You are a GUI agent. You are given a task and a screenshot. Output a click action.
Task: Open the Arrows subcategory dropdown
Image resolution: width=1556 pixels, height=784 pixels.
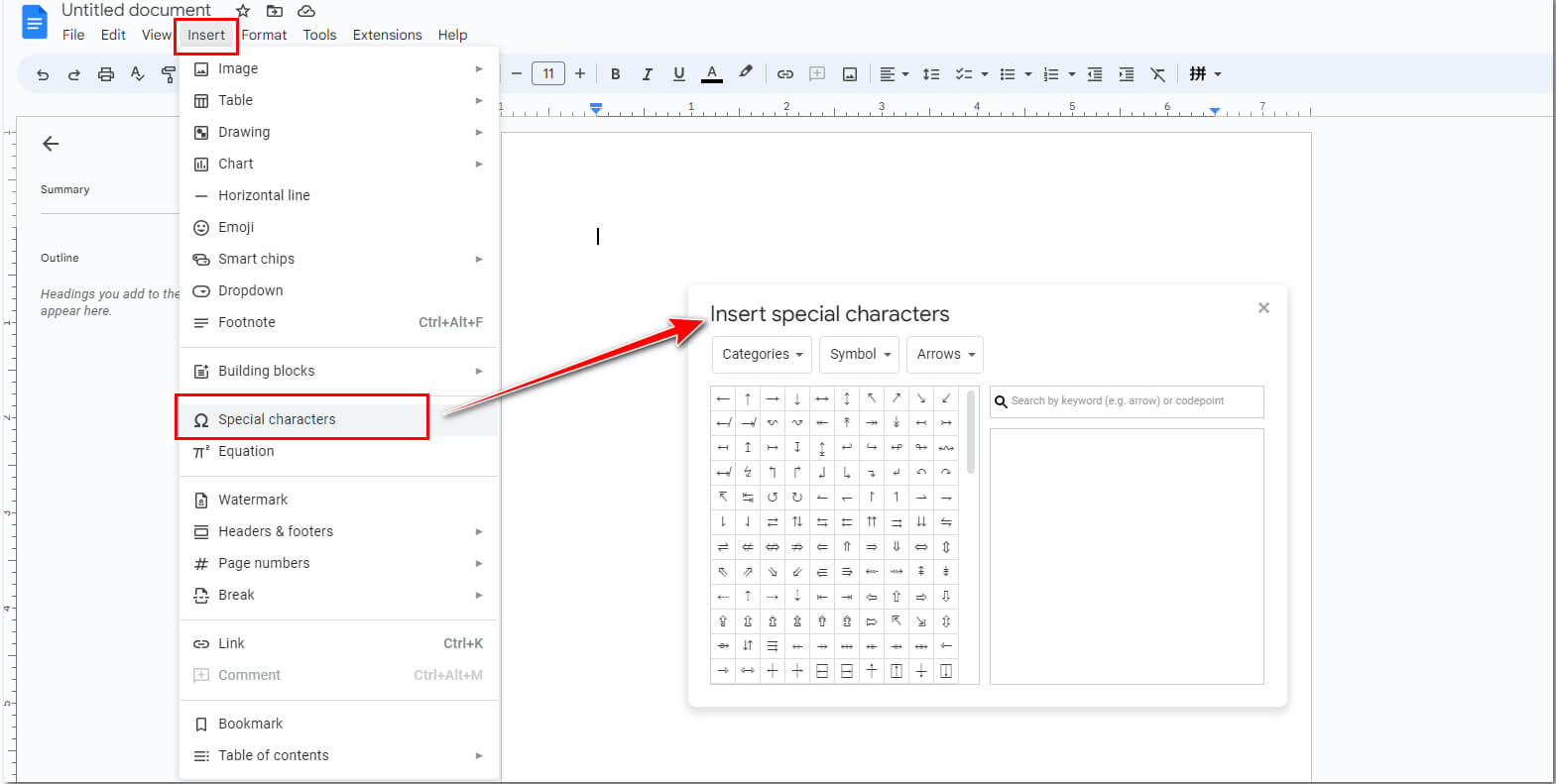944,355
